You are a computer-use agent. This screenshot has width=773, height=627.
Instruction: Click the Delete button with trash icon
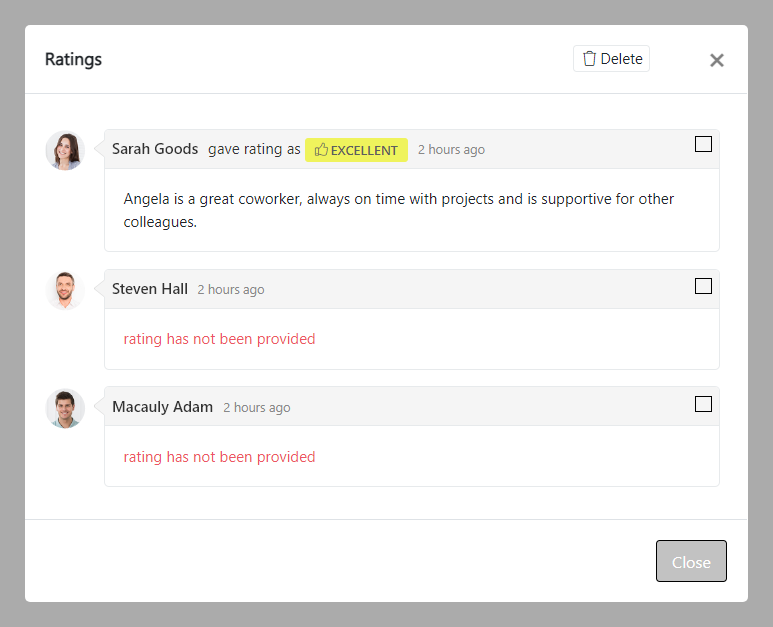[x=611, y=59]
